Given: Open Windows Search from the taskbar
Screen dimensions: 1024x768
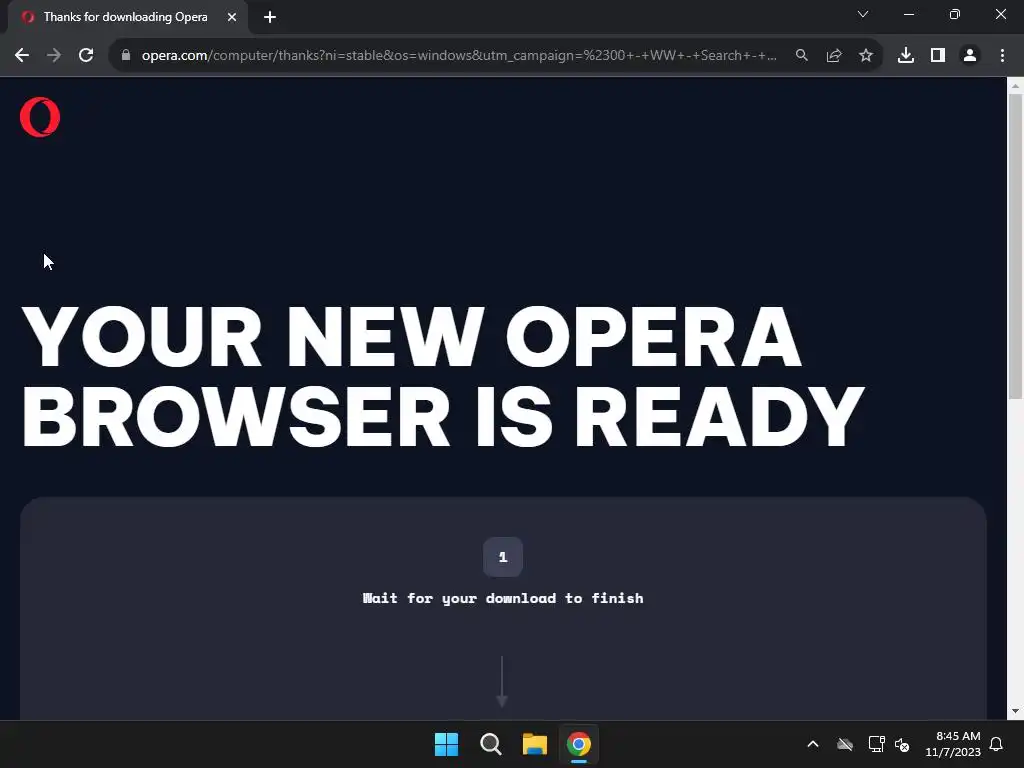Looking at the screenshot, I should (x=490, y=744).
